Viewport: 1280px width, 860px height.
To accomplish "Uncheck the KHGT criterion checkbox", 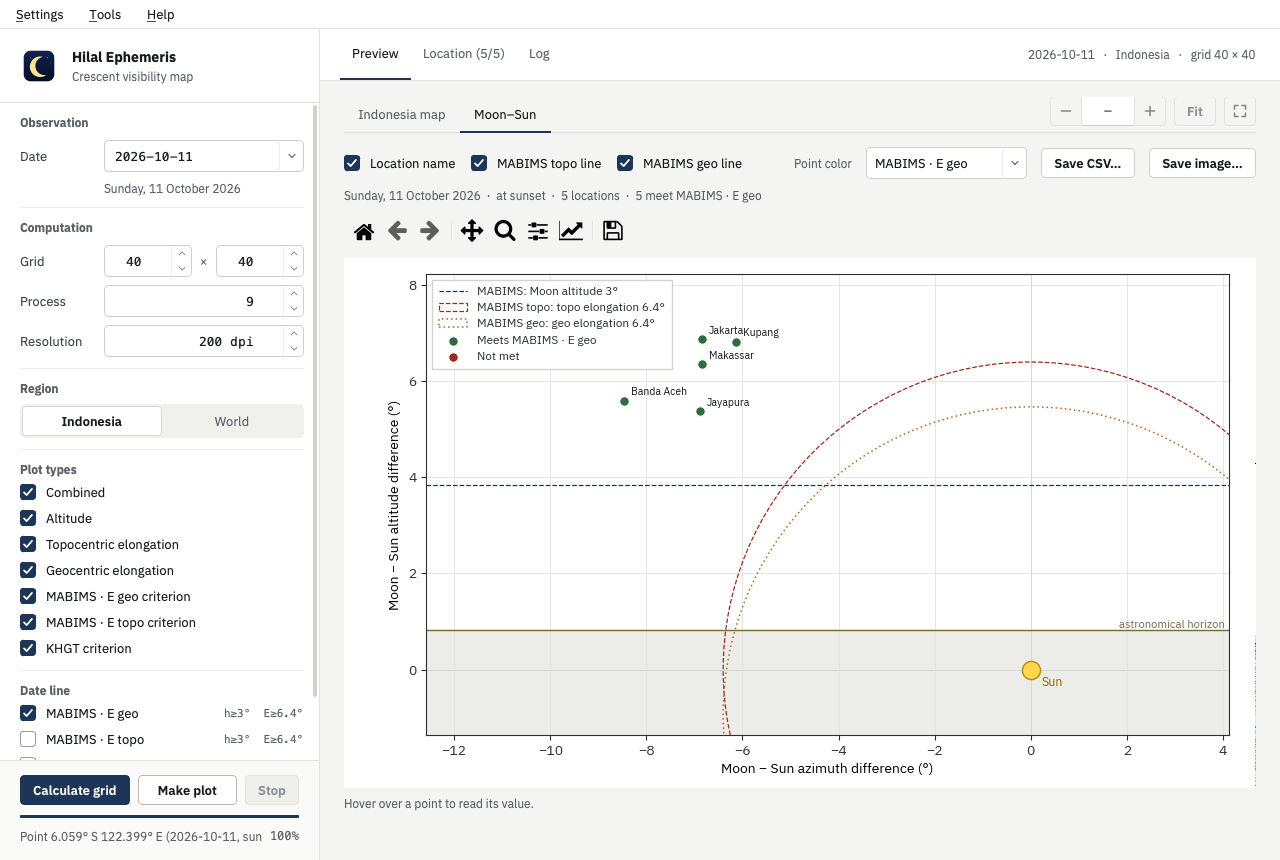I will pyautogui.click(x=28, y=648).
